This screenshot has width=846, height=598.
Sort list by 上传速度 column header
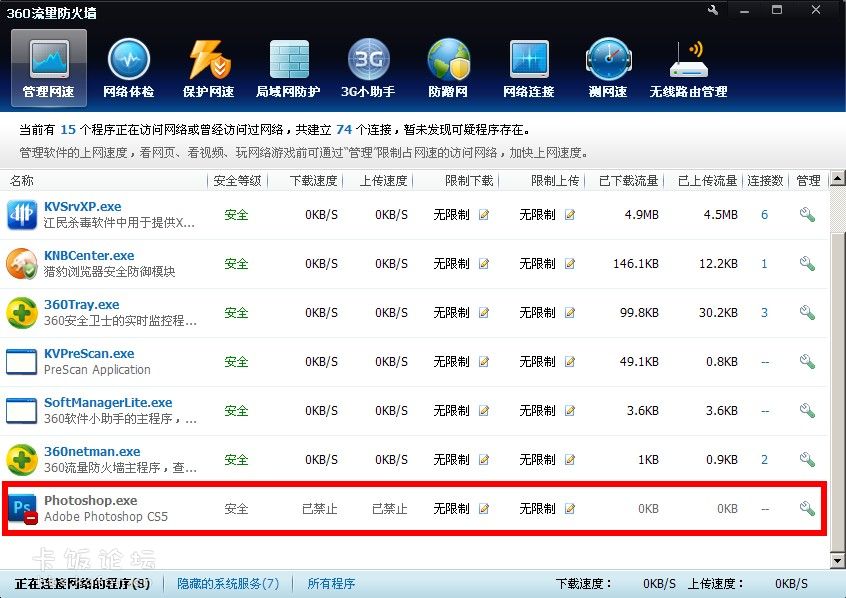pyautogui.click(x=384, y=181)
